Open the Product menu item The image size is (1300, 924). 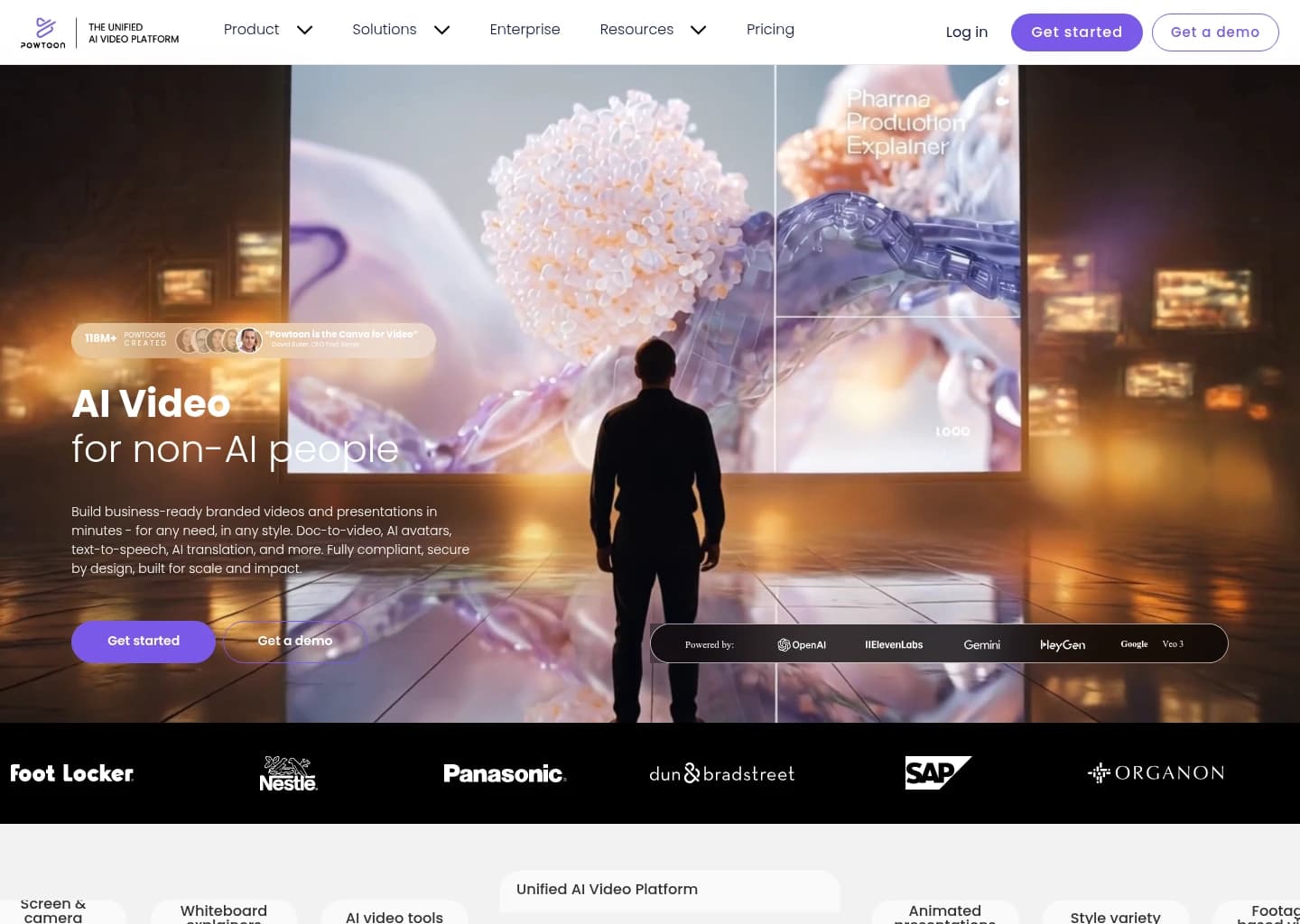click(x=251, y=30)
